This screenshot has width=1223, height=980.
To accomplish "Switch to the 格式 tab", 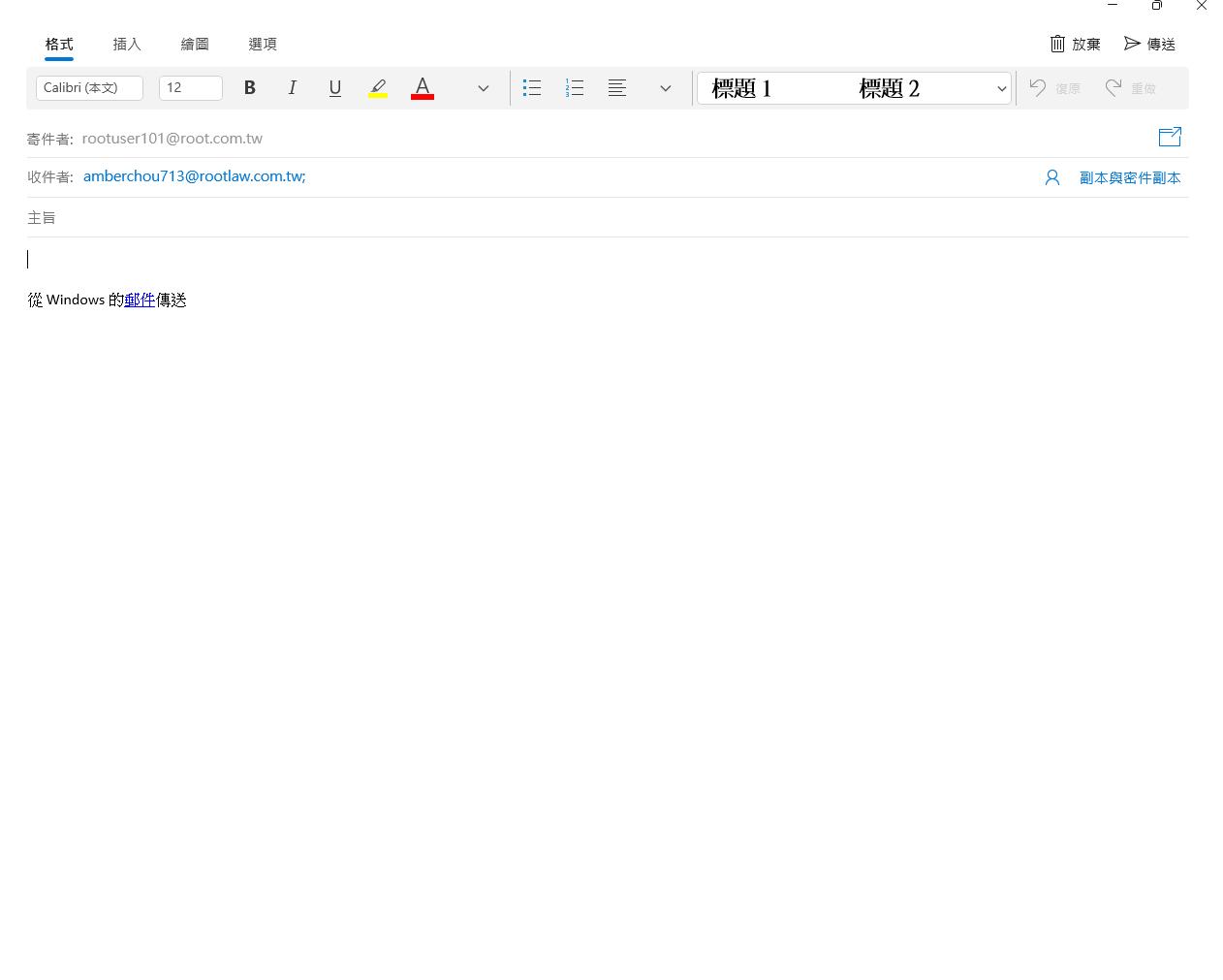I will pyautogui.click(x=59, y=45).
